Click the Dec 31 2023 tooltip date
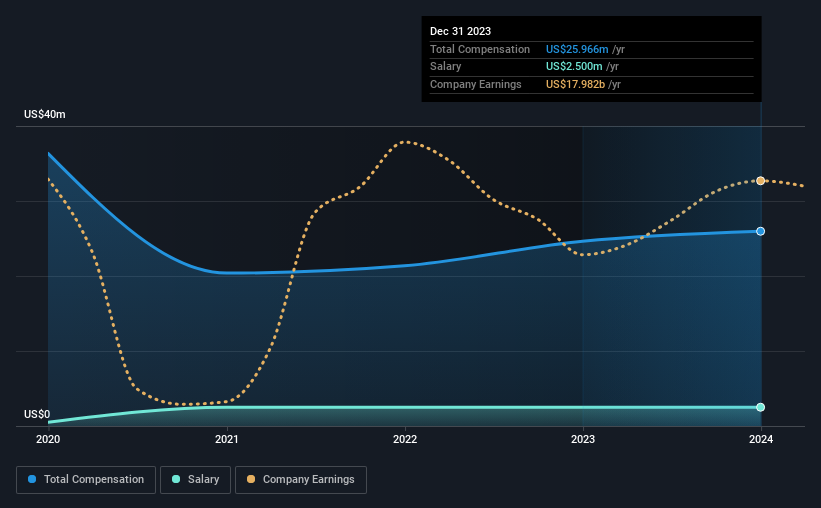 pos(460,31)
